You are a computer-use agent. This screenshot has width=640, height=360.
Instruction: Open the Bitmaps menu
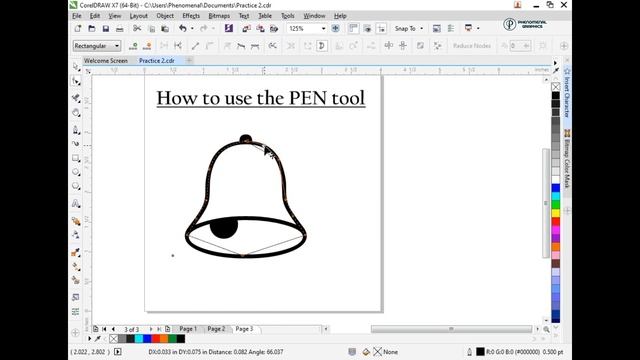[x=219, y=16]
